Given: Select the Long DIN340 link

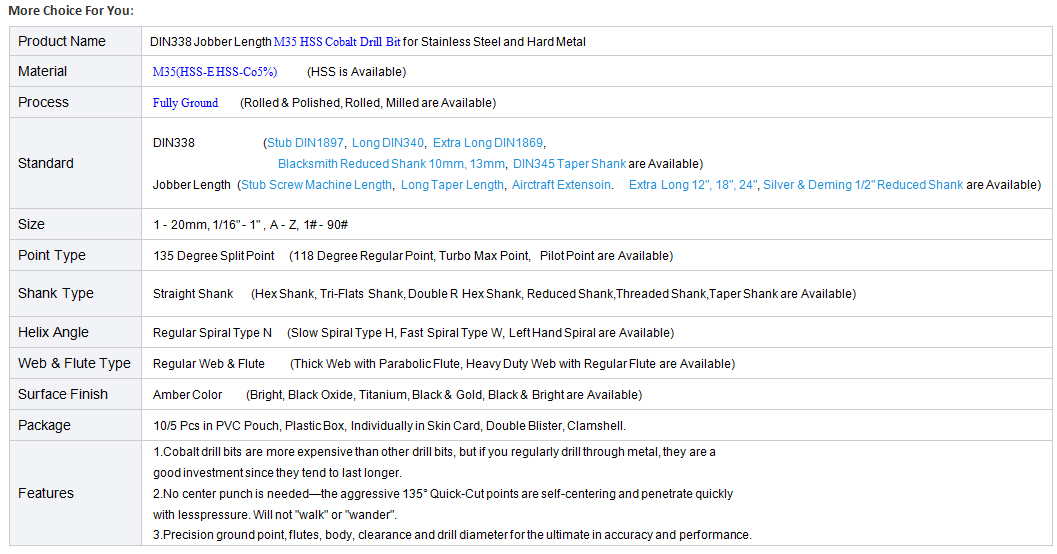Looking at the screenshot, I should (388, 143).
